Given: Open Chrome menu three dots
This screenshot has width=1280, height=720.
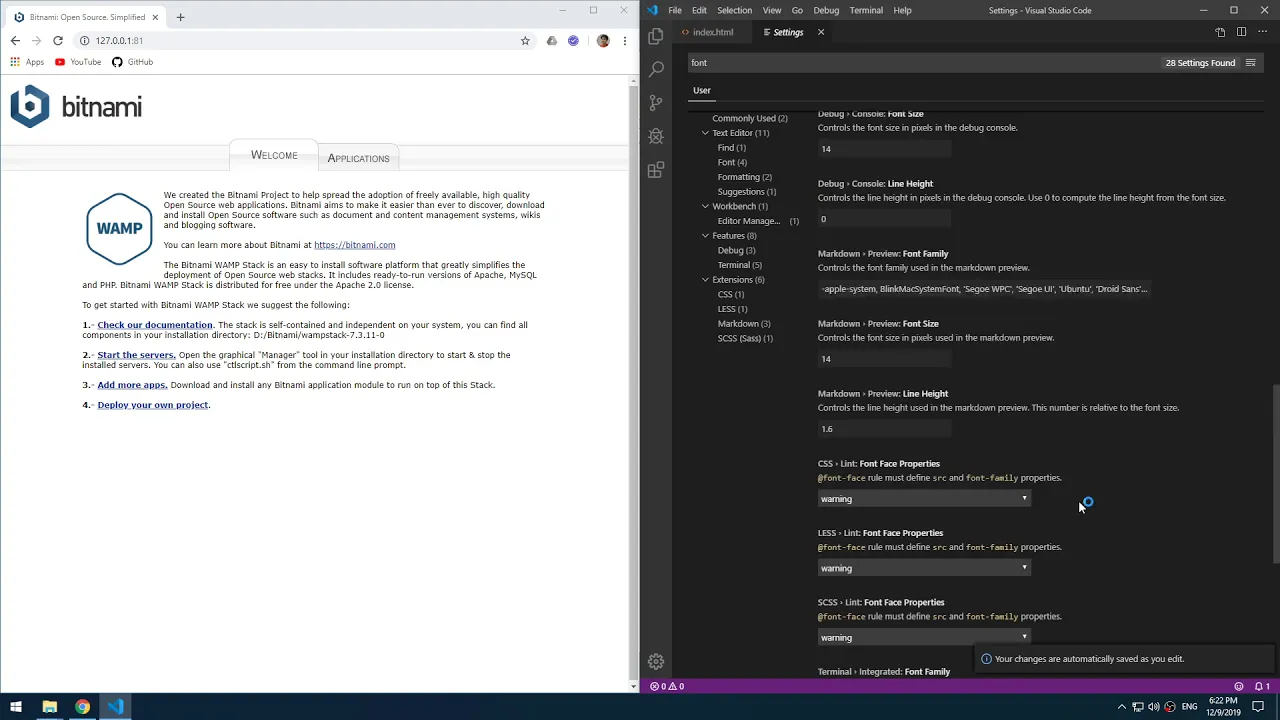Looking at the screenshot, I should pos(625,41).
